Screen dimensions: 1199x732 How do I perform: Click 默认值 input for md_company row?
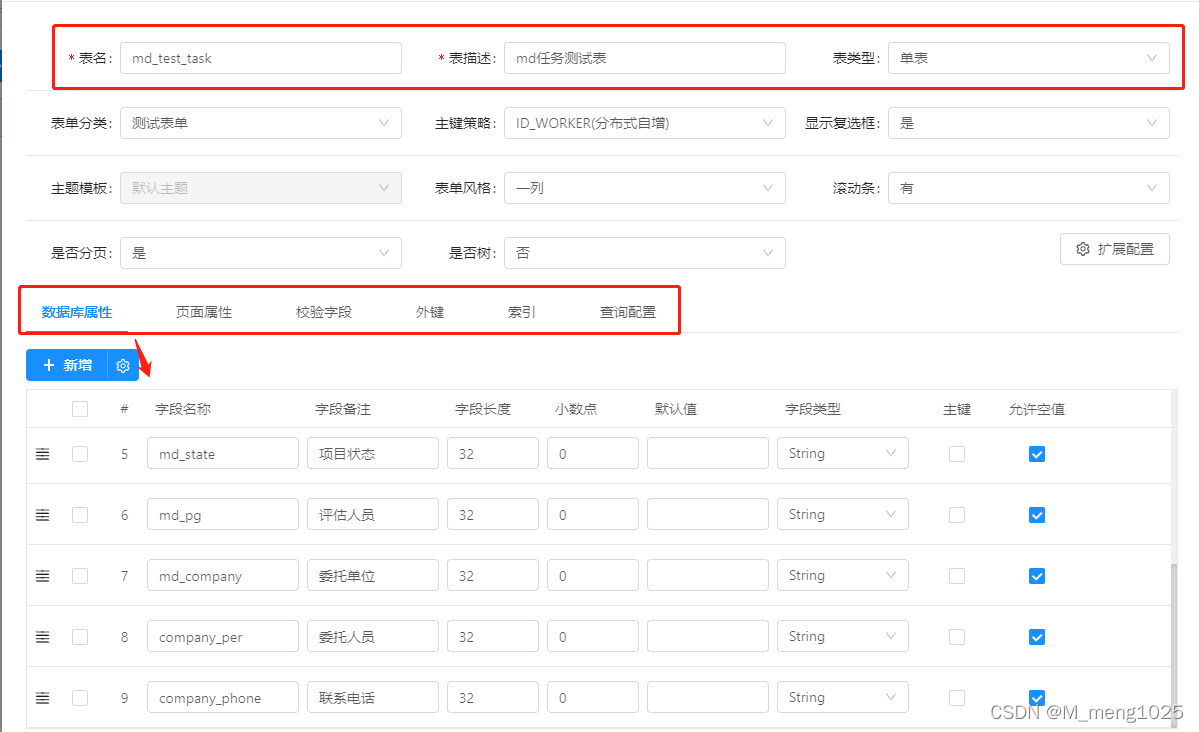point(707,575)
